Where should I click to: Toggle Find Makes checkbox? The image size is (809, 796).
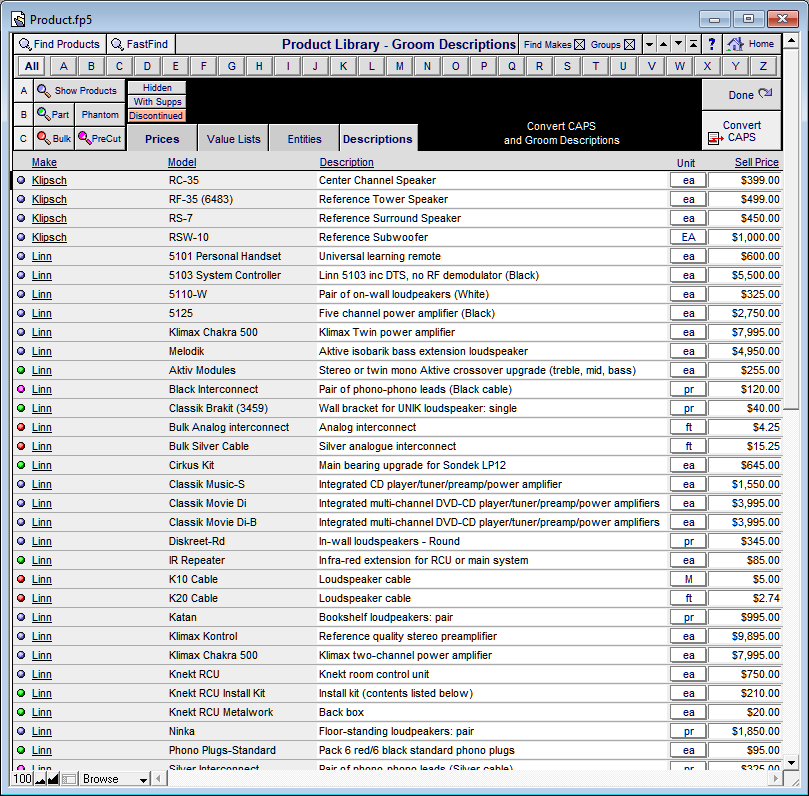coord(579,45)
